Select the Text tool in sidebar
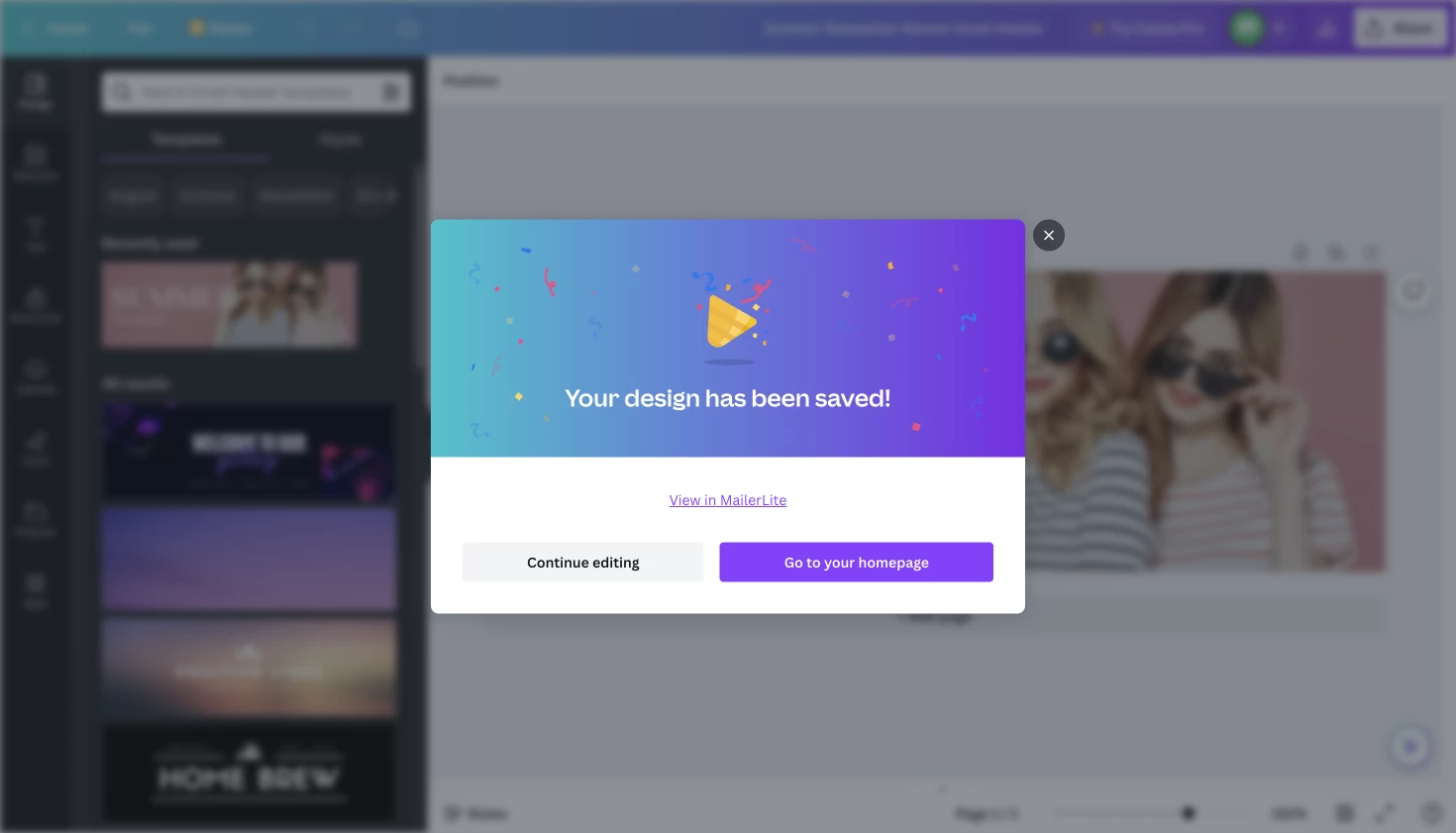Screen dimensions: 1456x833 coord(36,232)
